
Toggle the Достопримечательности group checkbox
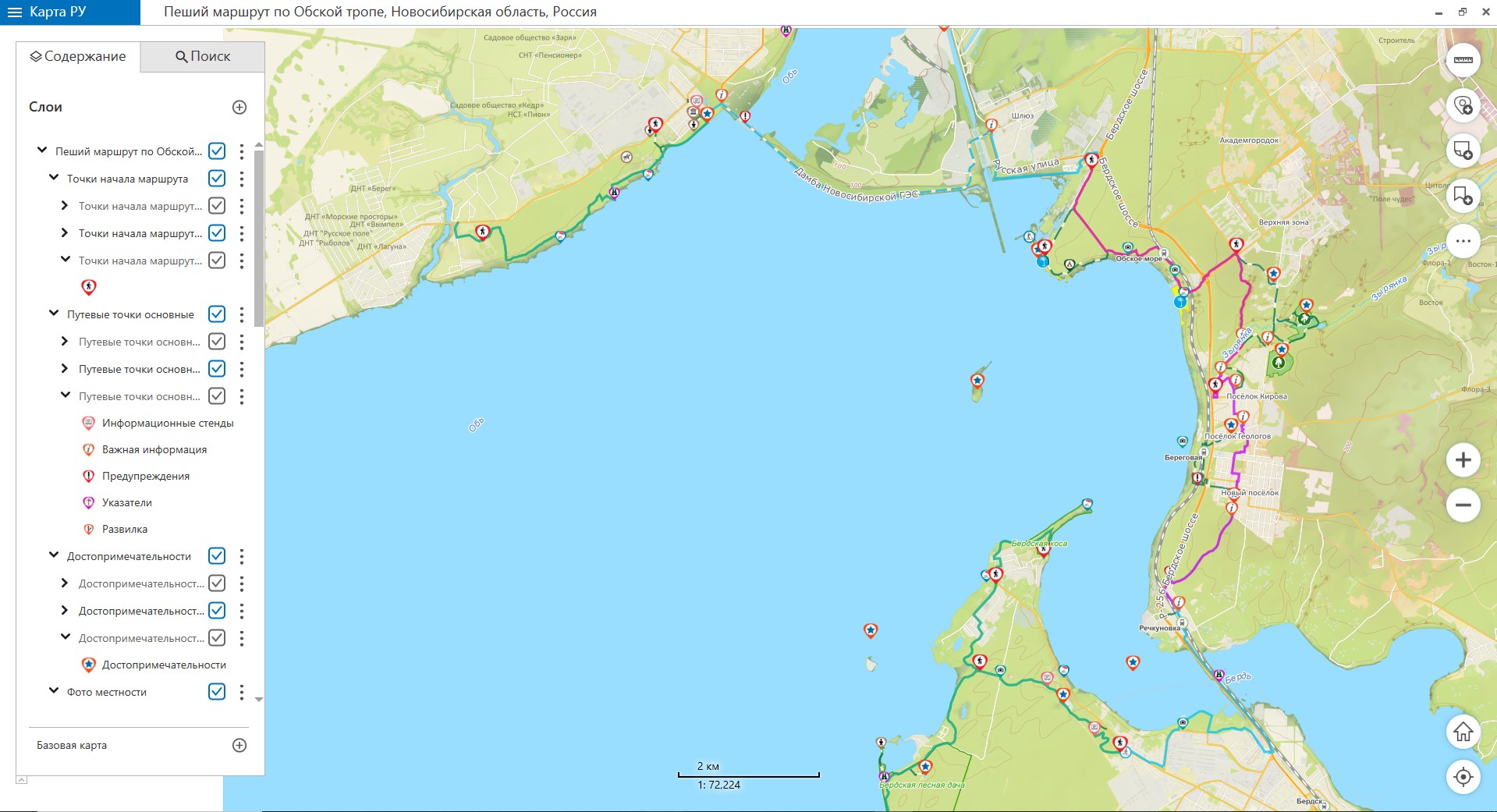(217, 556)
